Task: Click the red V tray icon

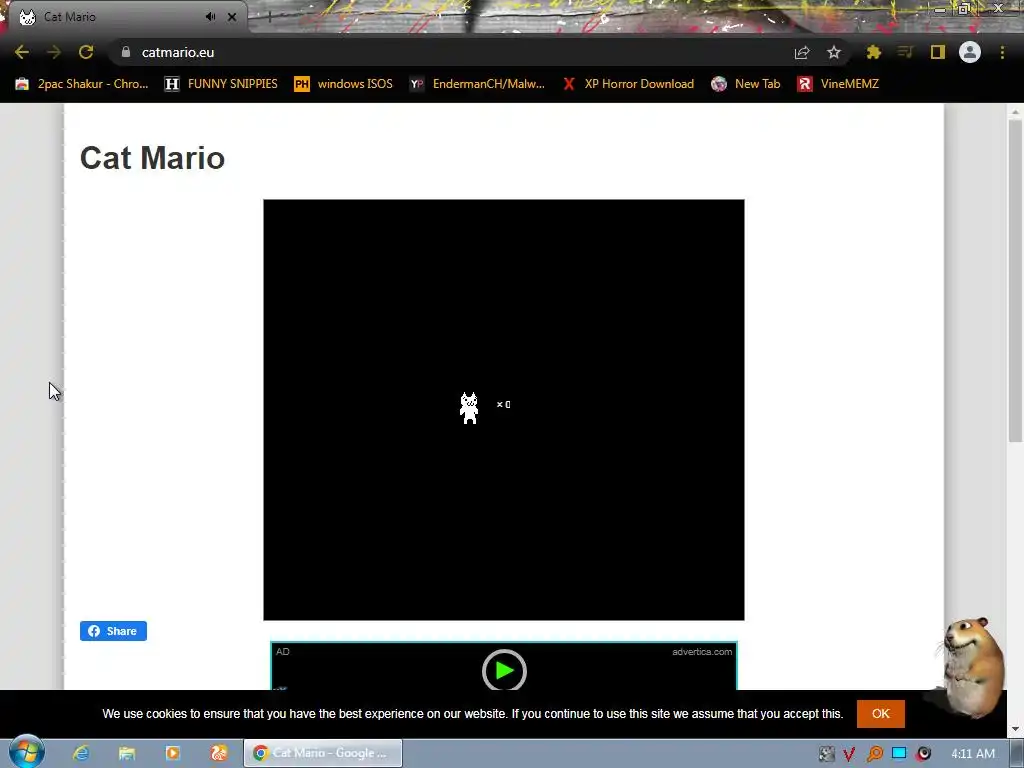Action: 849,754
